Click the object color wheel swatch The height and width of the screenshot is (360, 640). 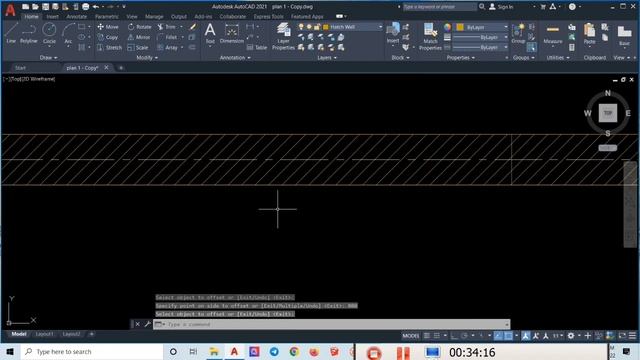click(447, 27)
